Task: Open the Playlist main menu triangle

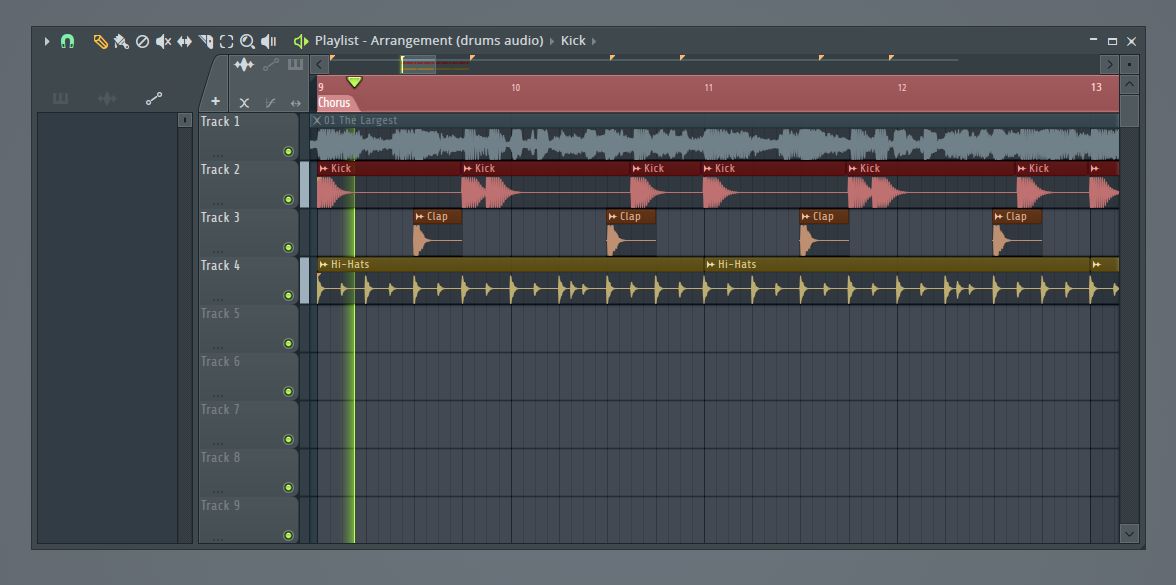Action: (46, 41)
